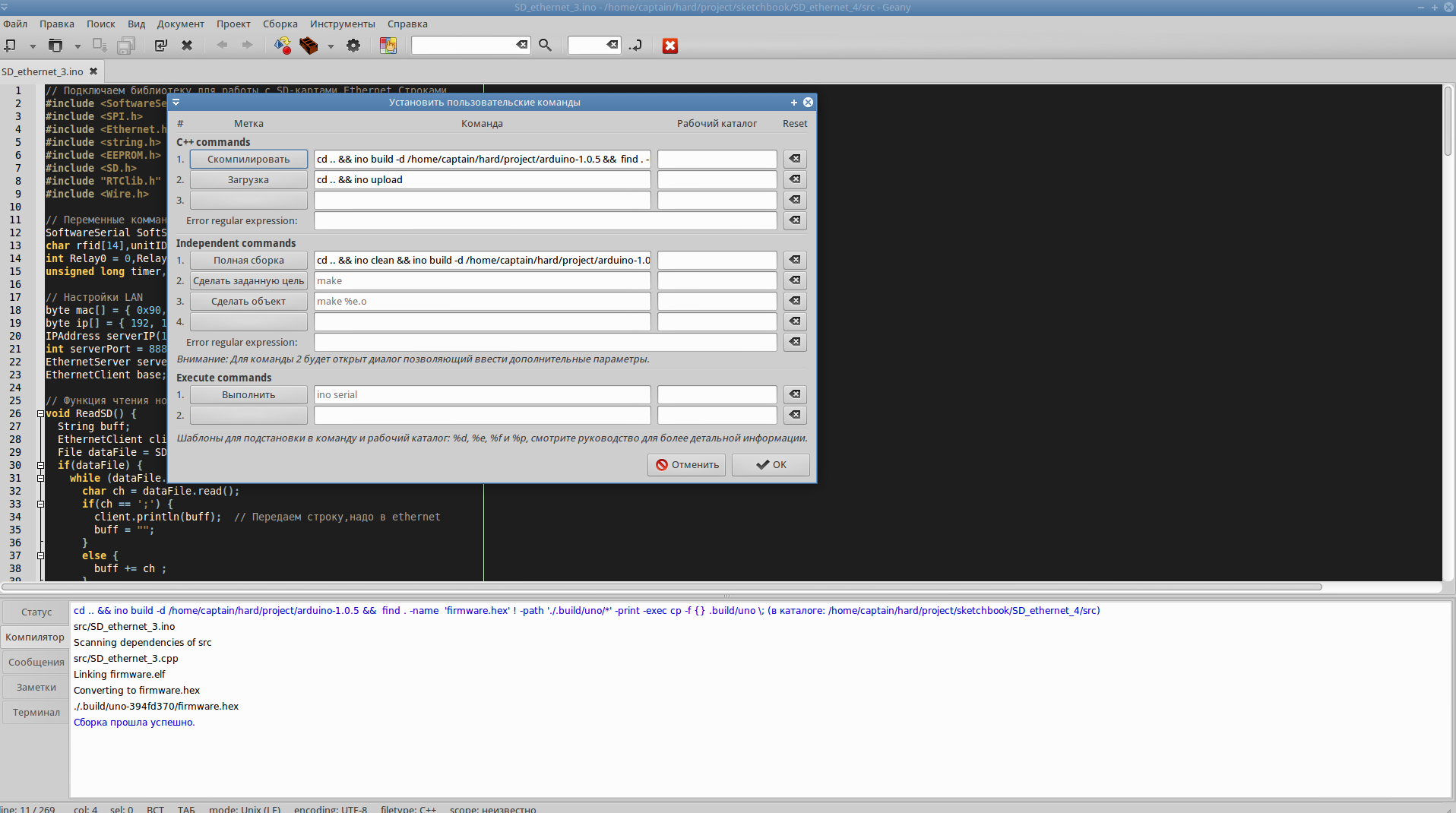This screenshot has height=813, width=1456.
Task: Close the SD_ethernet_3.ino tab
Action: [93, 71]
